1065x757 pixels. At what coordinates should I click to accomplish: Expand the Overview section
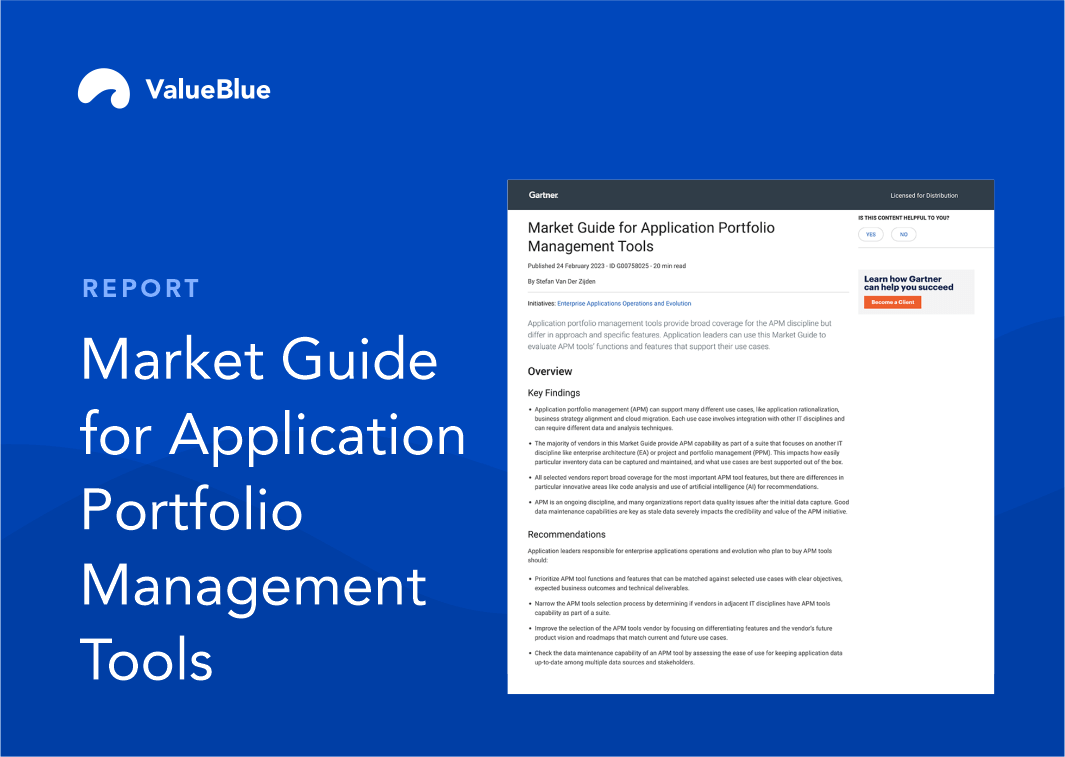pos(550,371)
